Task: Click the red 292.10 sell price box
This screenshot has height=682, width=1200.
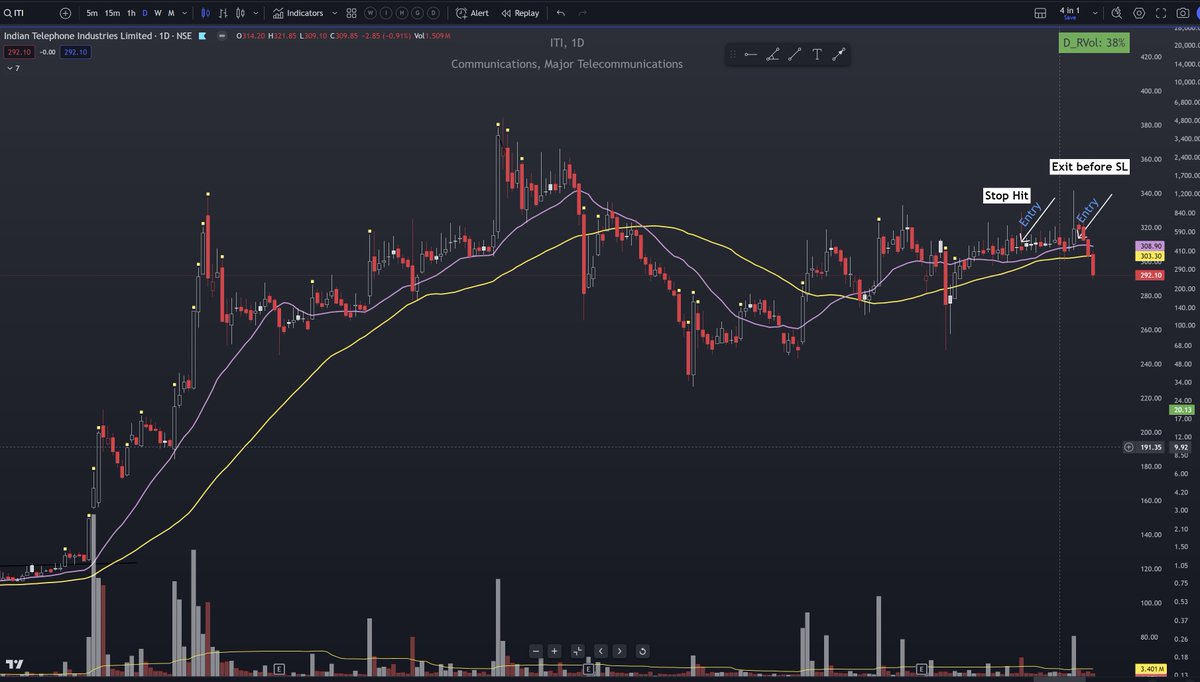Action: pos(18,52)
